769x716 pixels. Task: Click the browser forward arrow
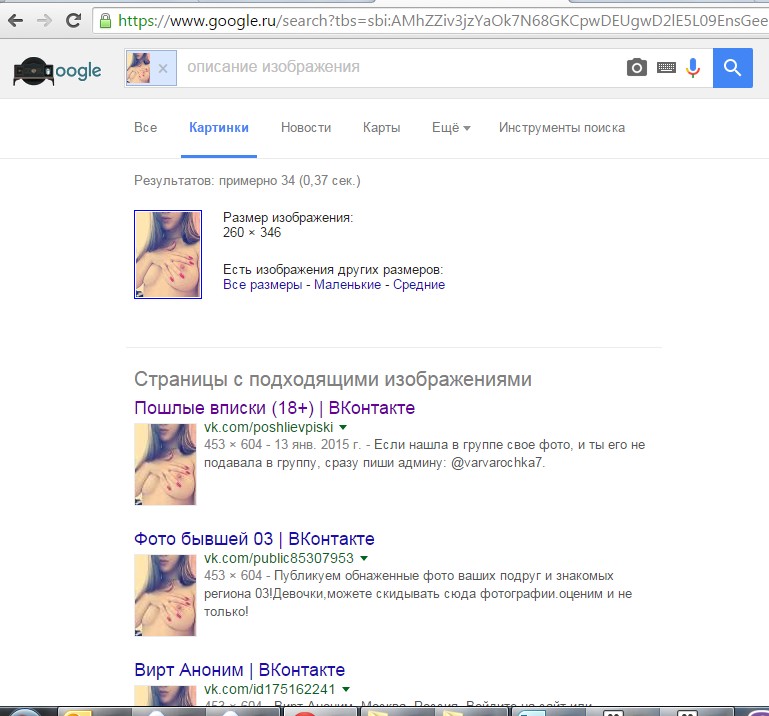click(x=45, y=21)
